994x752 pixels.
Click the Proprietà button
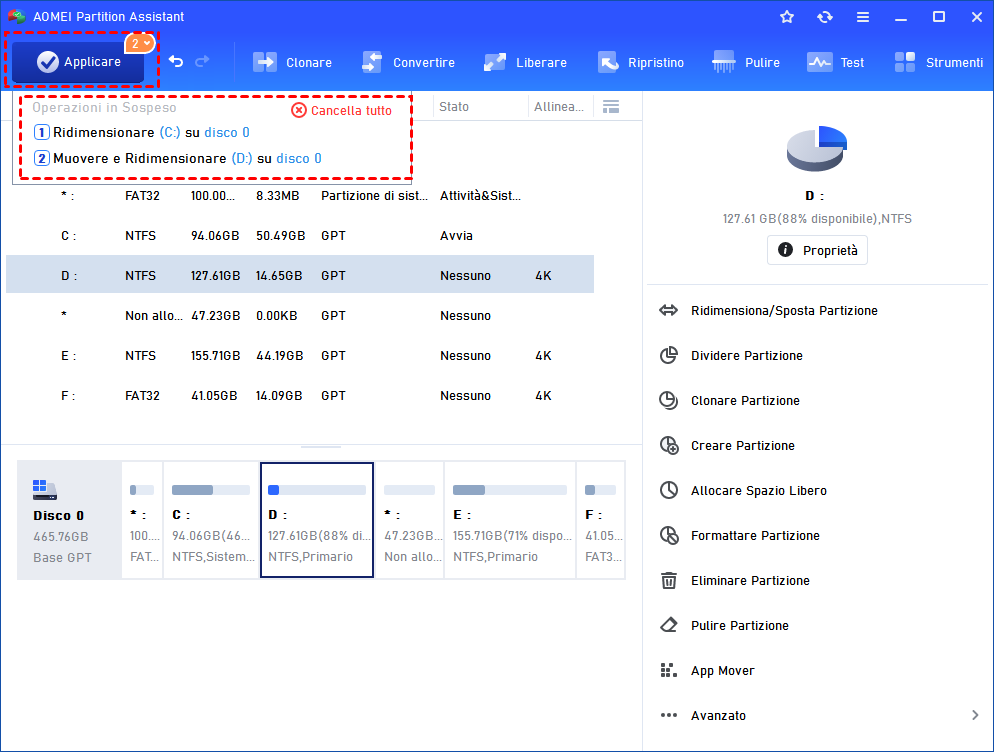click(x=817, y=250)
